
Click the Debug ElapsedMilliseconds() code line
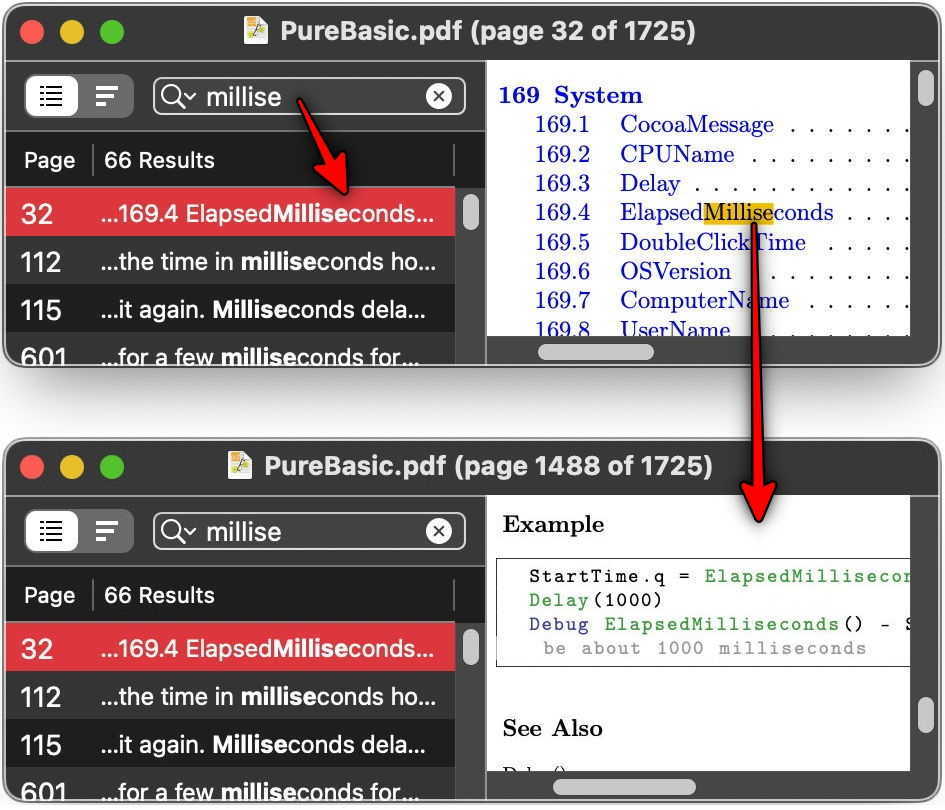[719, 624]
